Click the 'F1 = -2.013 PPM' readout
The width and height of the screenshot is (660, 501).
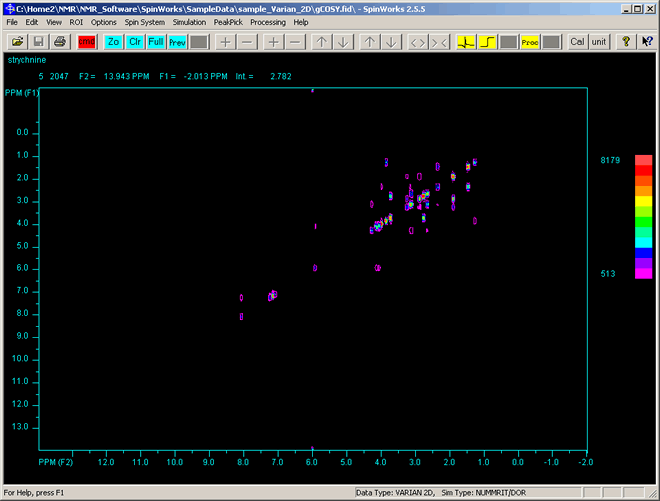coord(193,77)
